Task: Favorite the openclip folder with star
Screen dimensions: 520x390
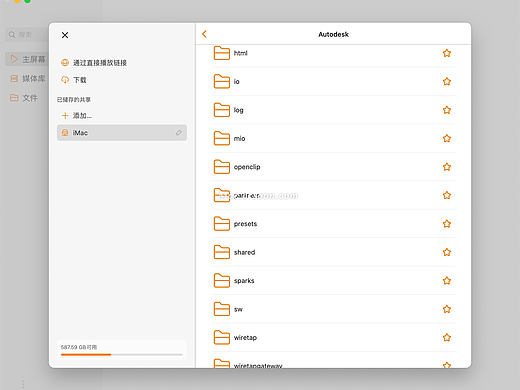Action: coord(447,167)
